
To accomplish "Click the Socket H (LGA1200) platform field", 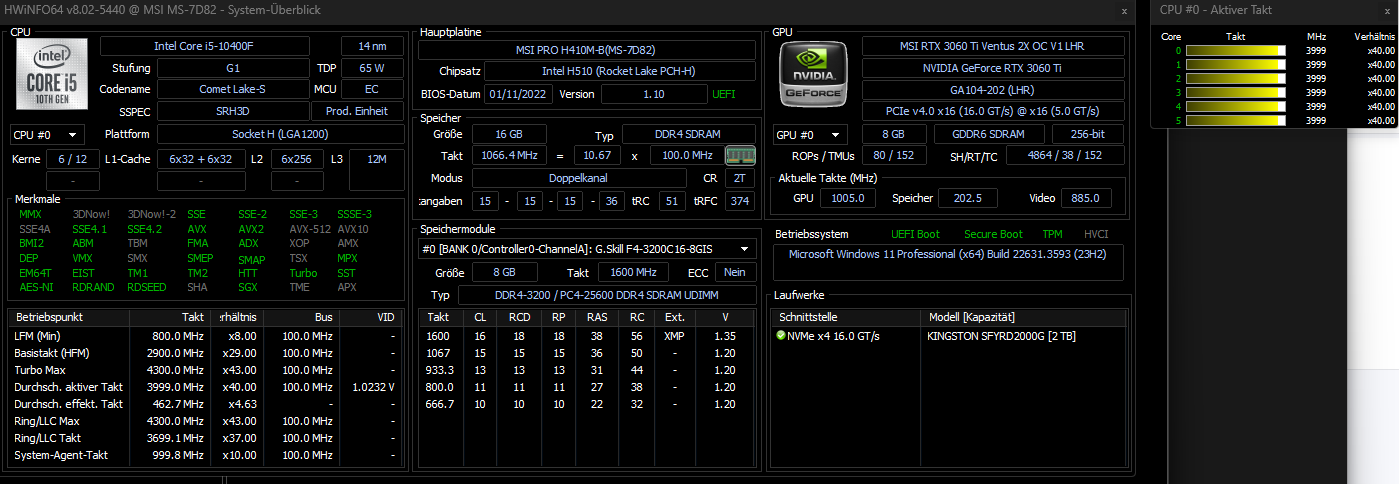I will [x=280, y=134].
